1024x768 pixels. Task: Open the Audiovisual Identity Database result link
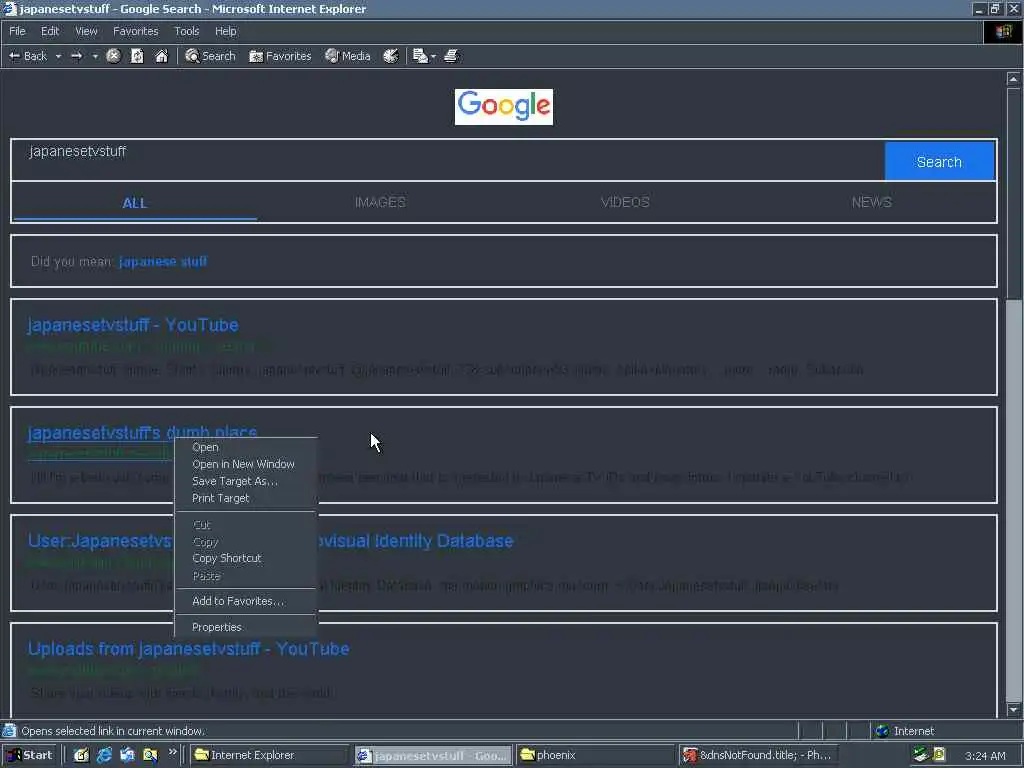click(x=270, y=541)
